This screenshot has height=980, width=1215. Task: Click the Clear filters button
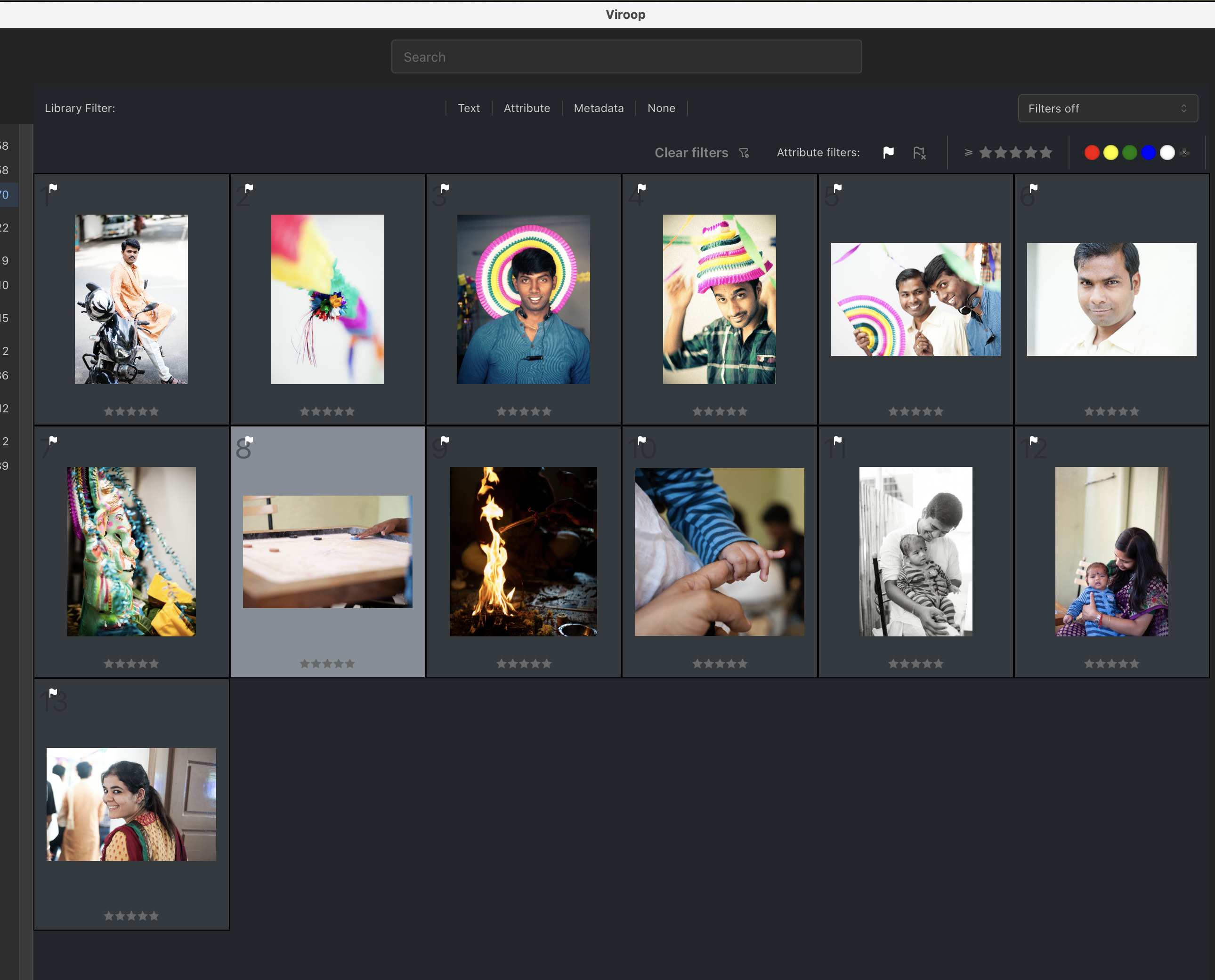pos(691,153)
